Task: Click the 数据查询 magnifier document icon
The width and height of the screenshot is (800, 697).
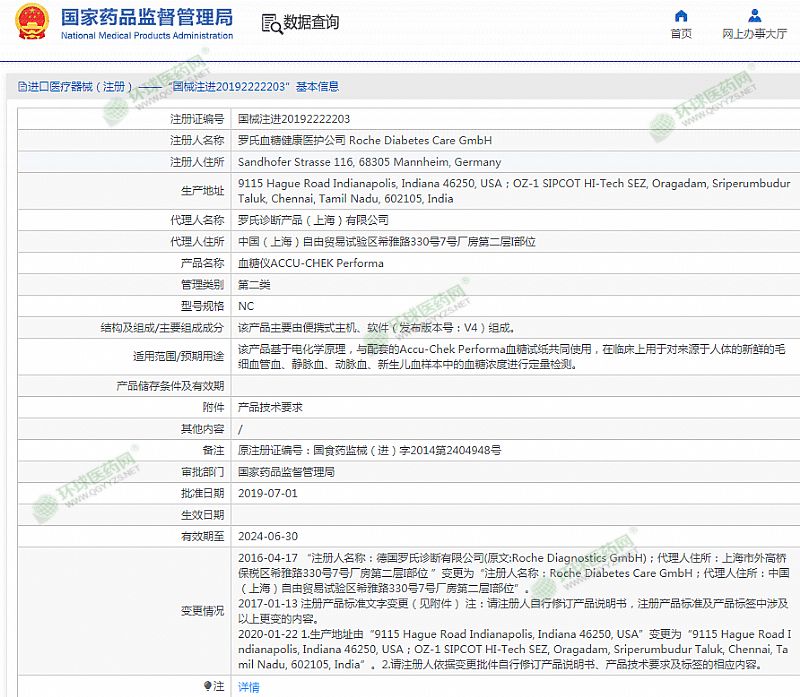Action: tap(270, 23)
